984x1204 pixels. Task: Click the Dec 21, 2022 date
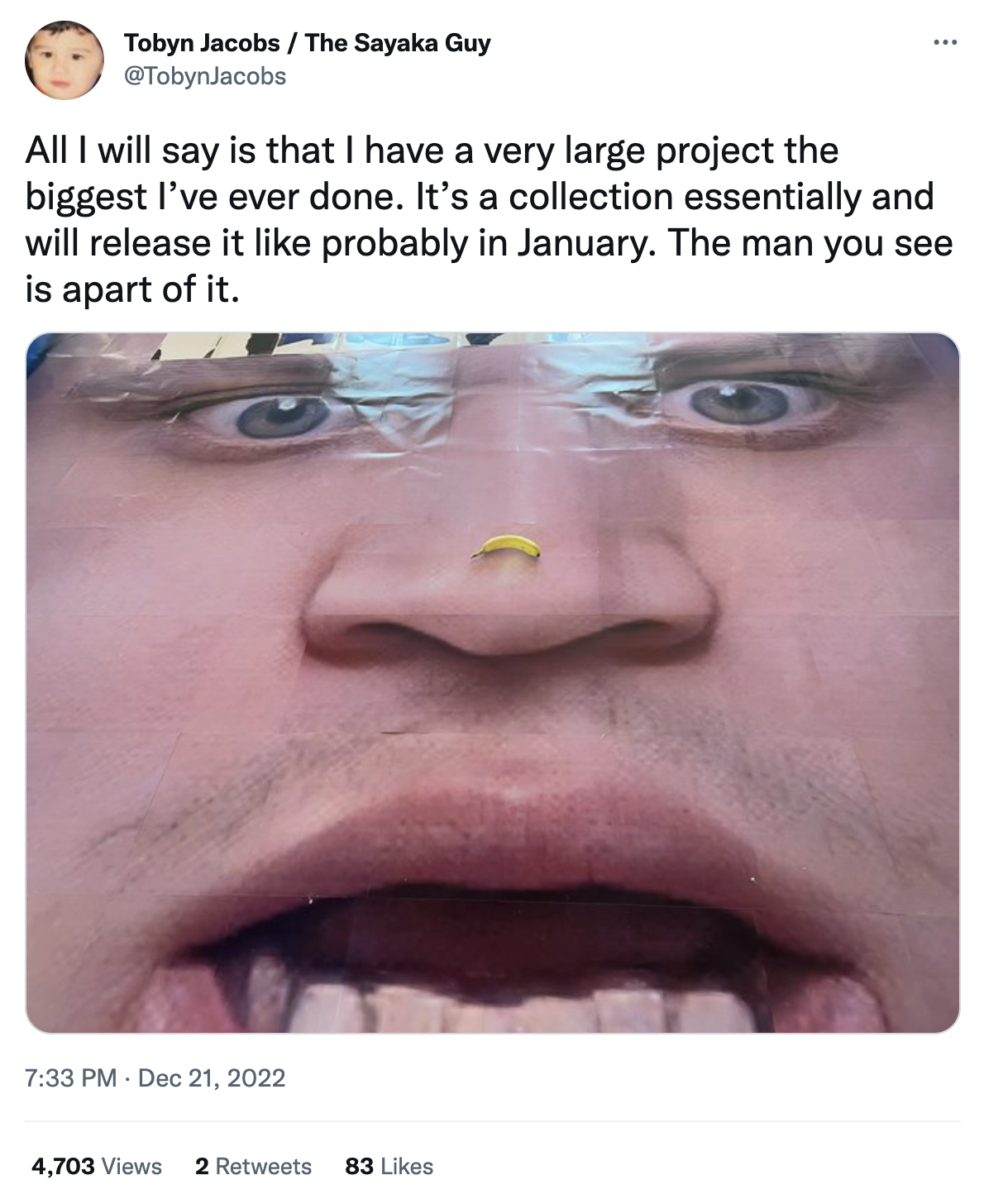(212, 1078)
